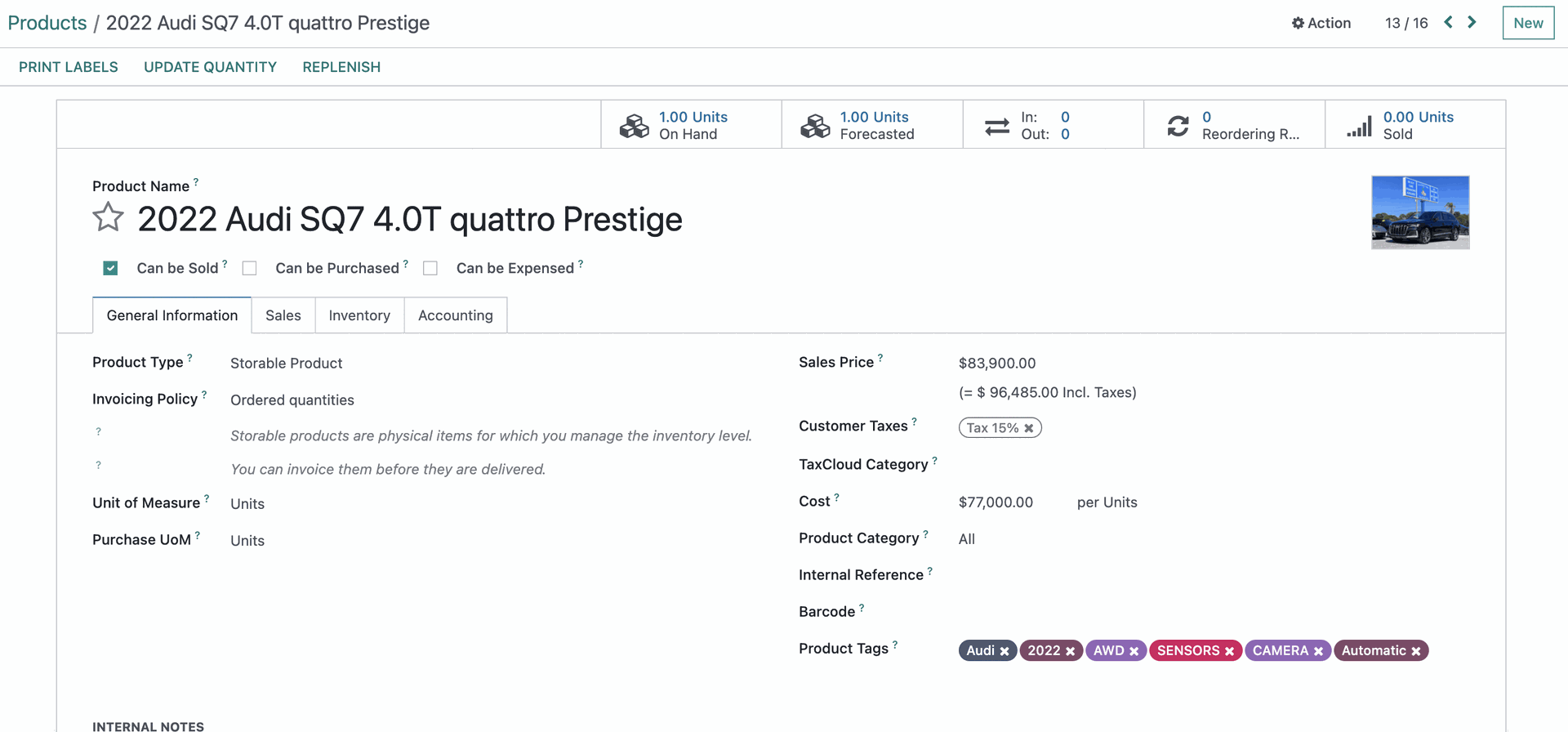View In/Out transfers arrows icon
Viewport: 1568px width, 732px height.
[x=997, y=127]
